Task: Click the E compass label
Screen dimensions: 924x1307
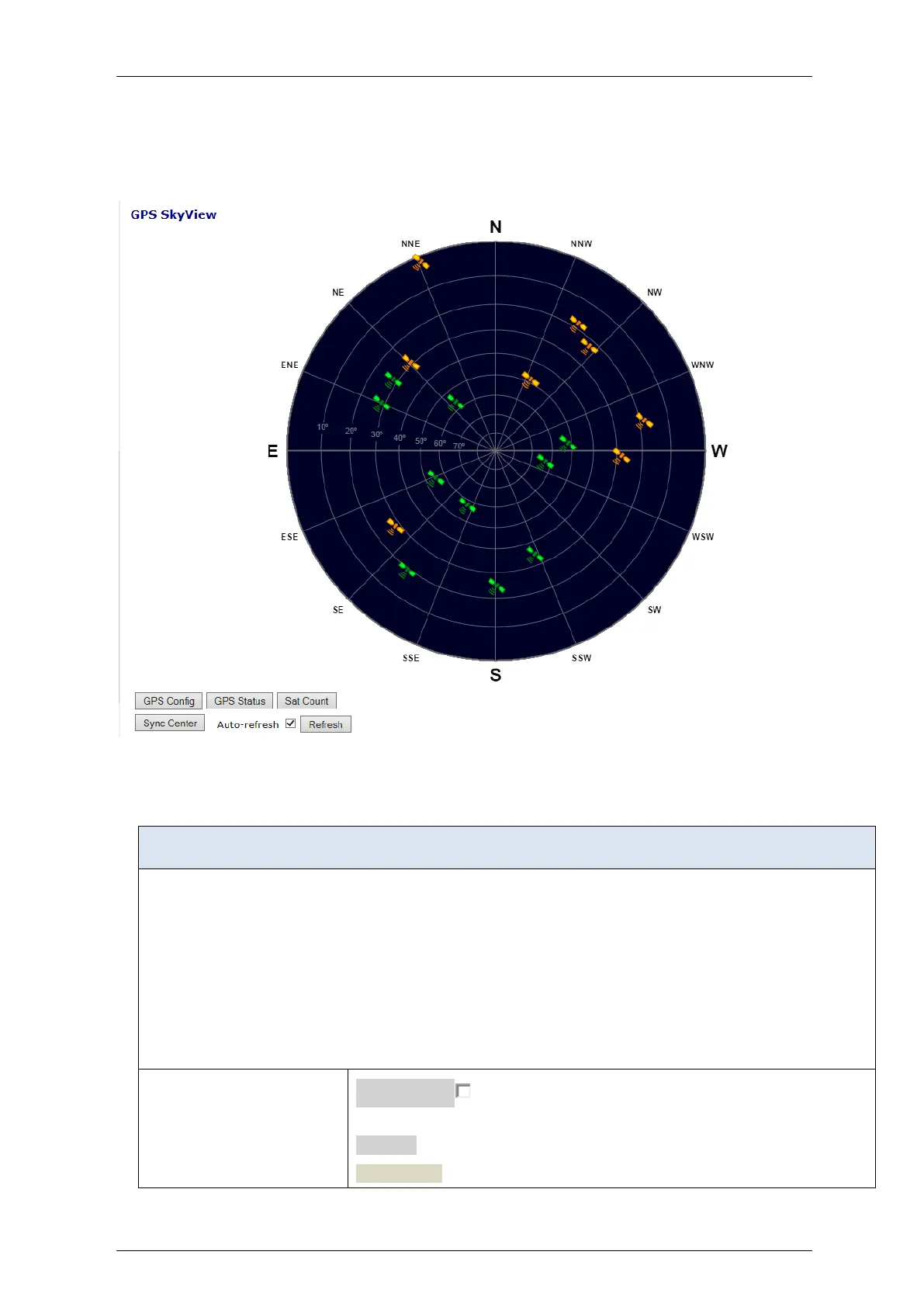Action: (x=272, y=451)
